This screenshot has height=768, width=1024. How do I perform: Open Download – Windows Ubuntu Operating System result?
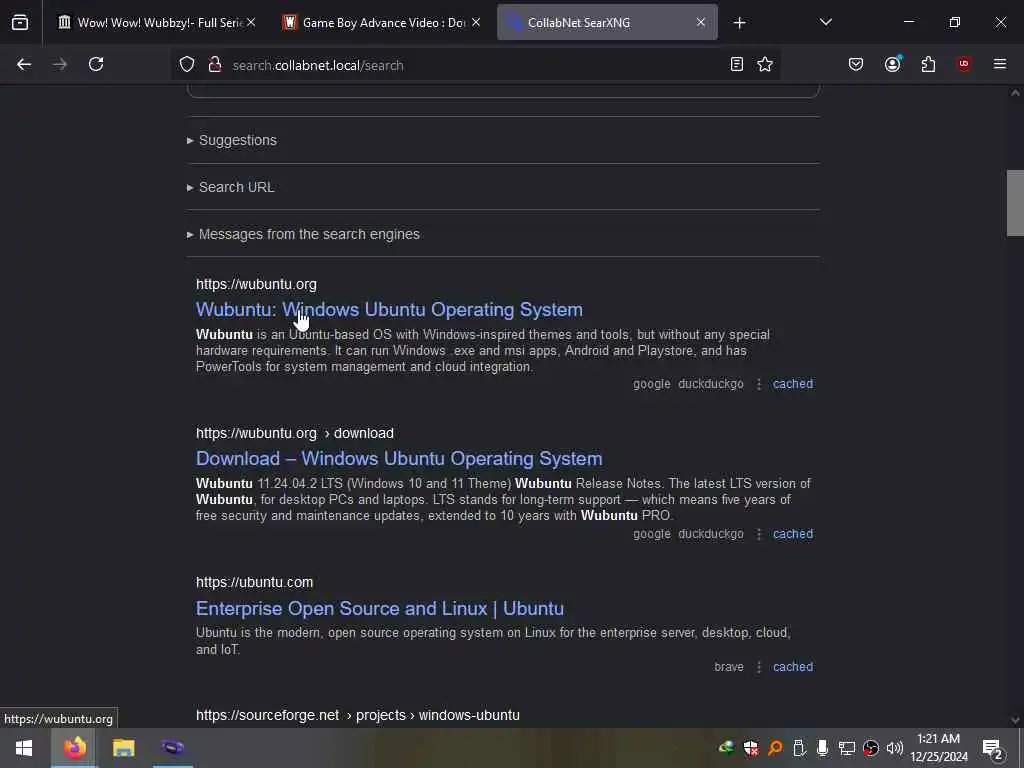(x=399, y=458)
